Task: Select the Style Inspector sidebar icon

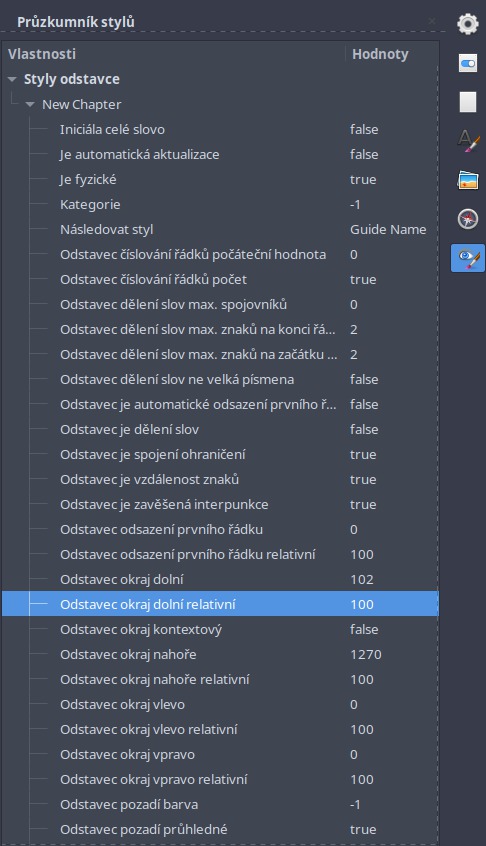Action: coord(468,258)
